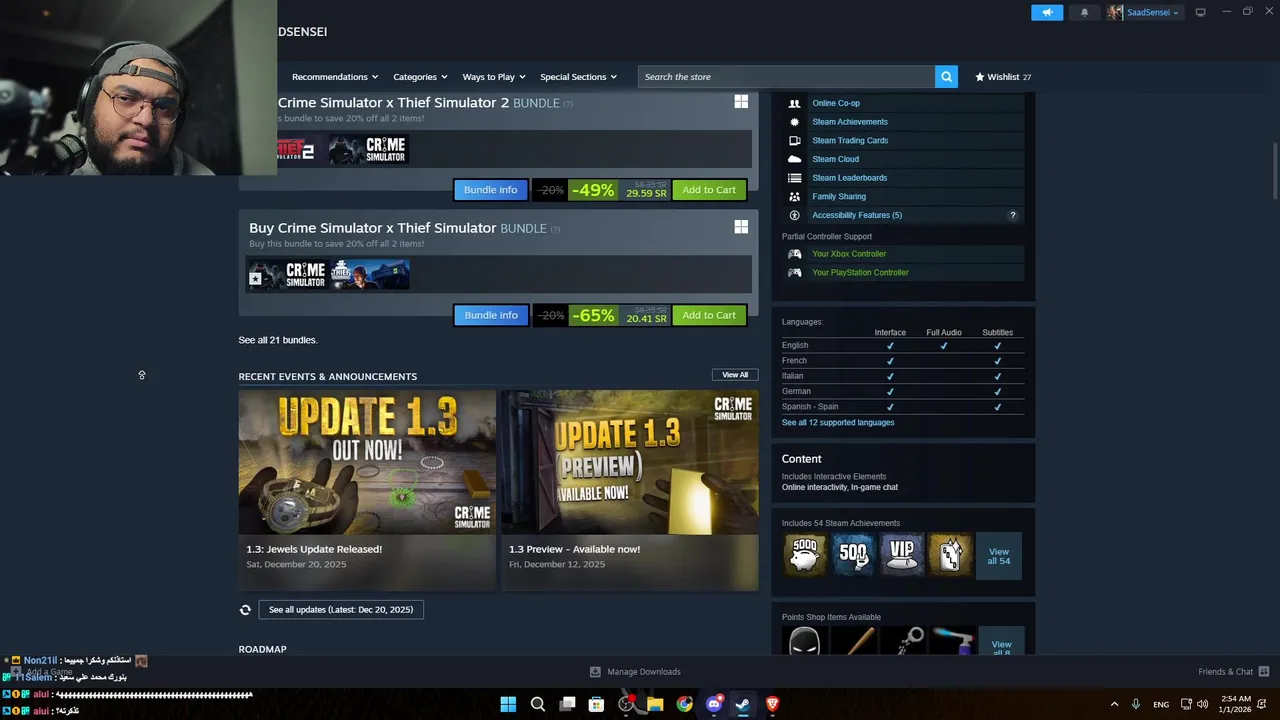The image size is (1280, 720).
Task: Click See all updates (Latest: Dec 20, 2025)
Action: point(341,610)
